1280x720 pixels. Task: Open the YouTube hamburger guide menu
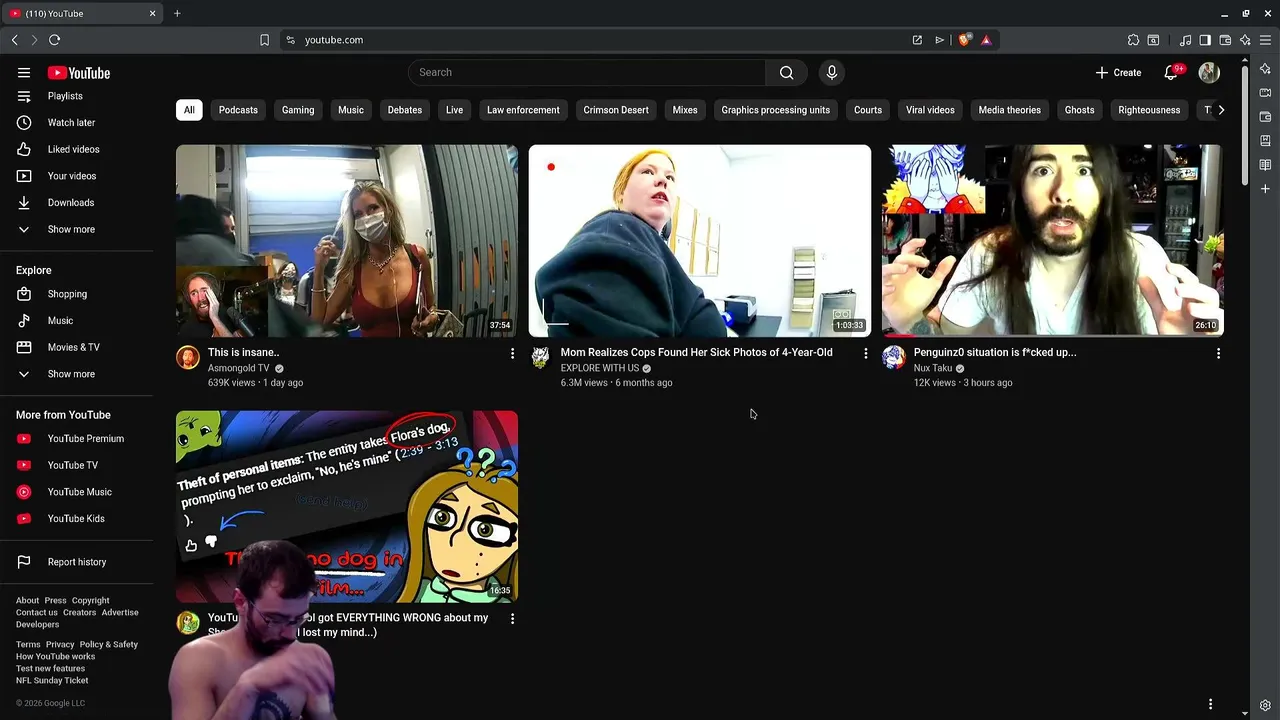pyautogui.click(x=24, y=73)
